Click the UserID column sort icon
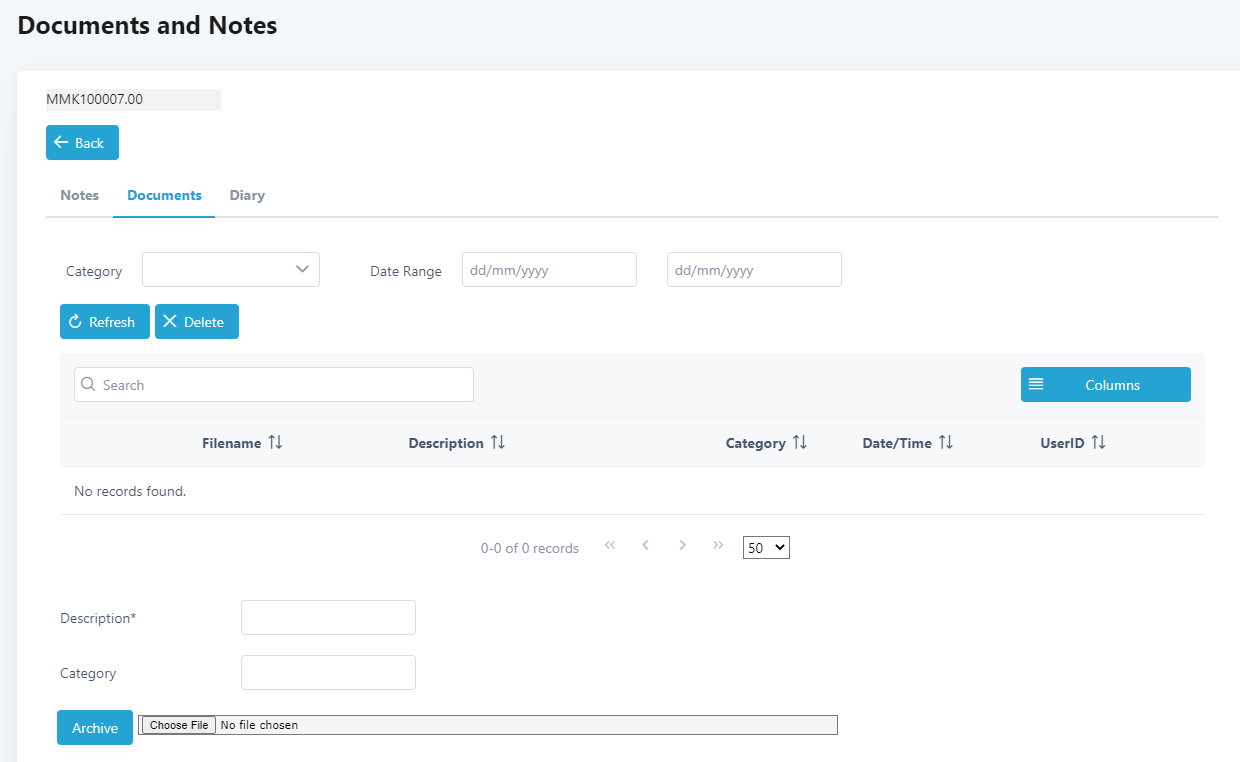1240x762 pixels. [x=1098, y=442]
